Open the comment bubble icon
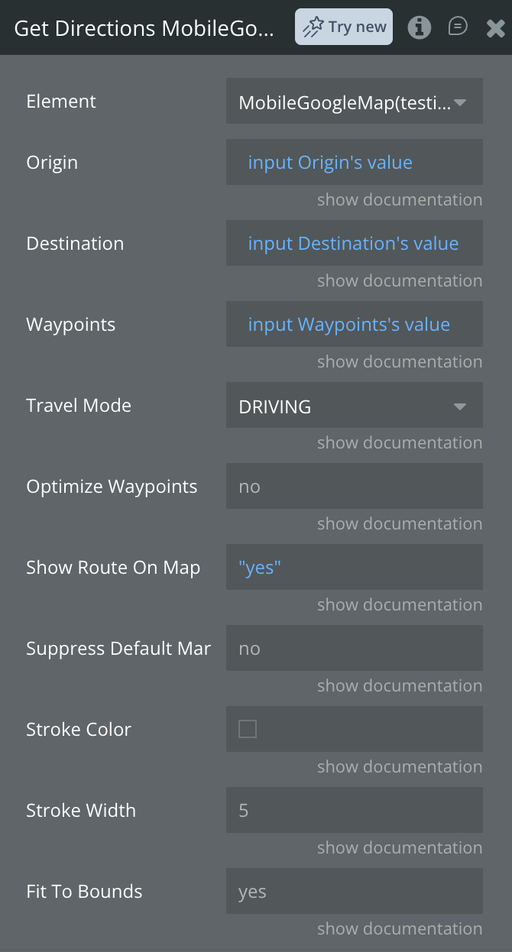Viewport: 512px width, 952px height. coord(457,26)
